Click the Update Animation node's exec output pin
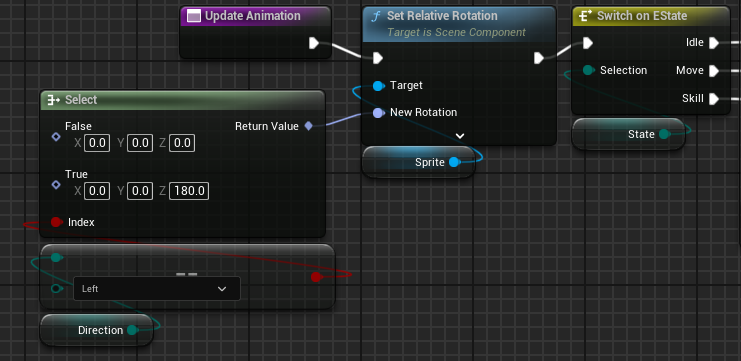 pos(314,43)
